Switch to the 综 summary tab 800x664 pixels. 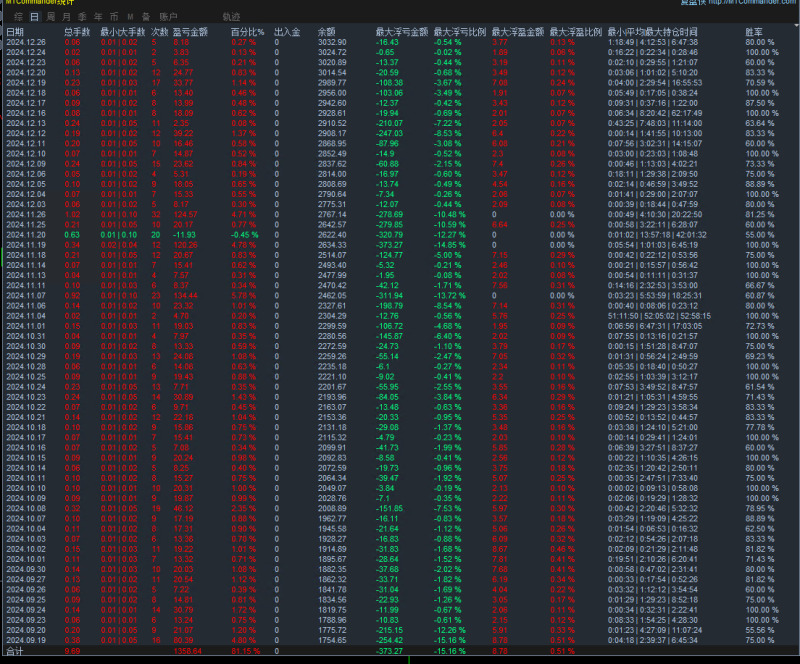(17, 17)
